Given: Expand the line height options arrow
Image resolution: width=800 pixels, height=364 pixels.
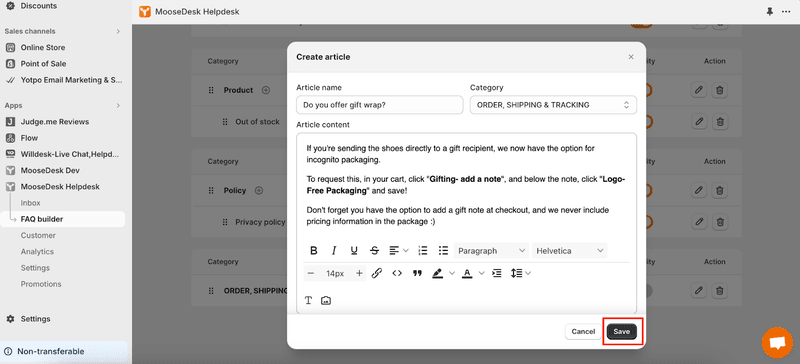Looking at the screenshot, I should (x=528, y=273).
